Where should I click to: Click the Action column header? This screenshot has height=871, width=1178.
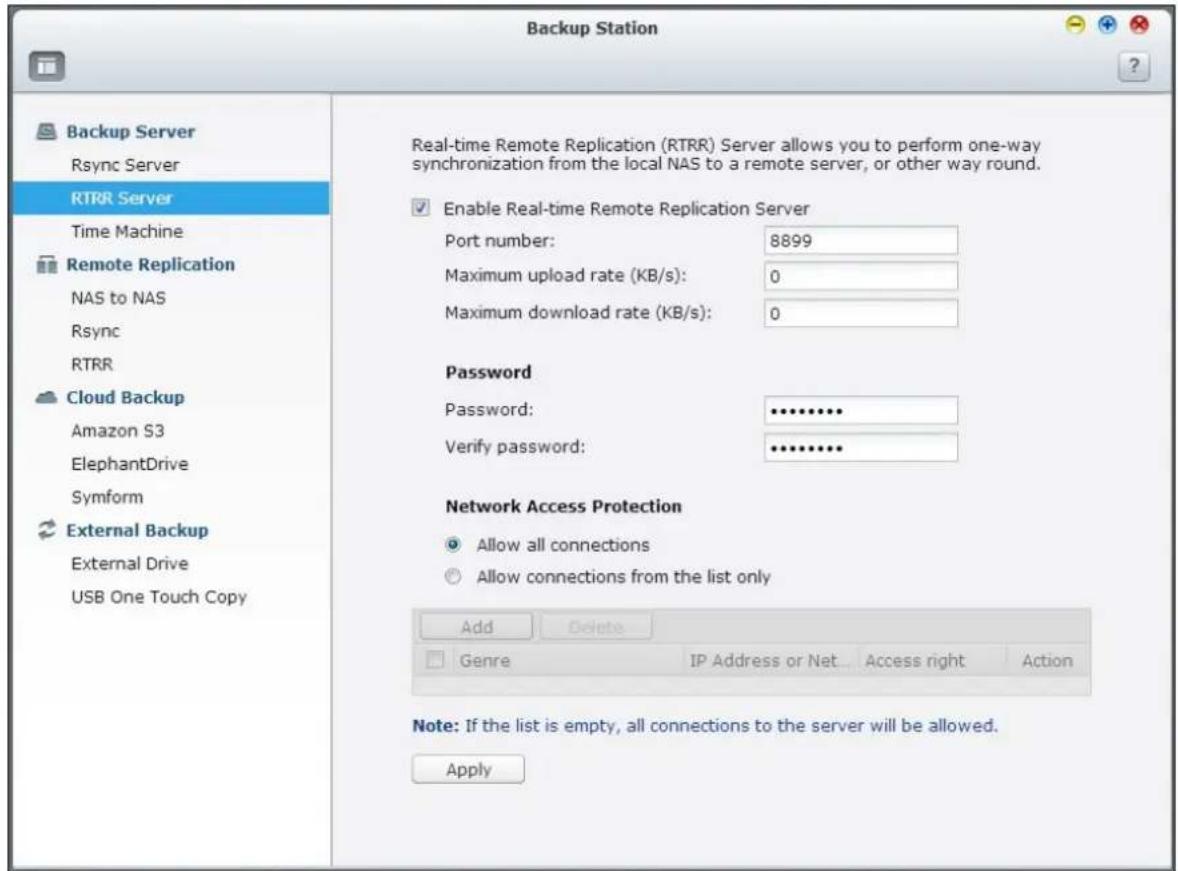coord(1047,660)
